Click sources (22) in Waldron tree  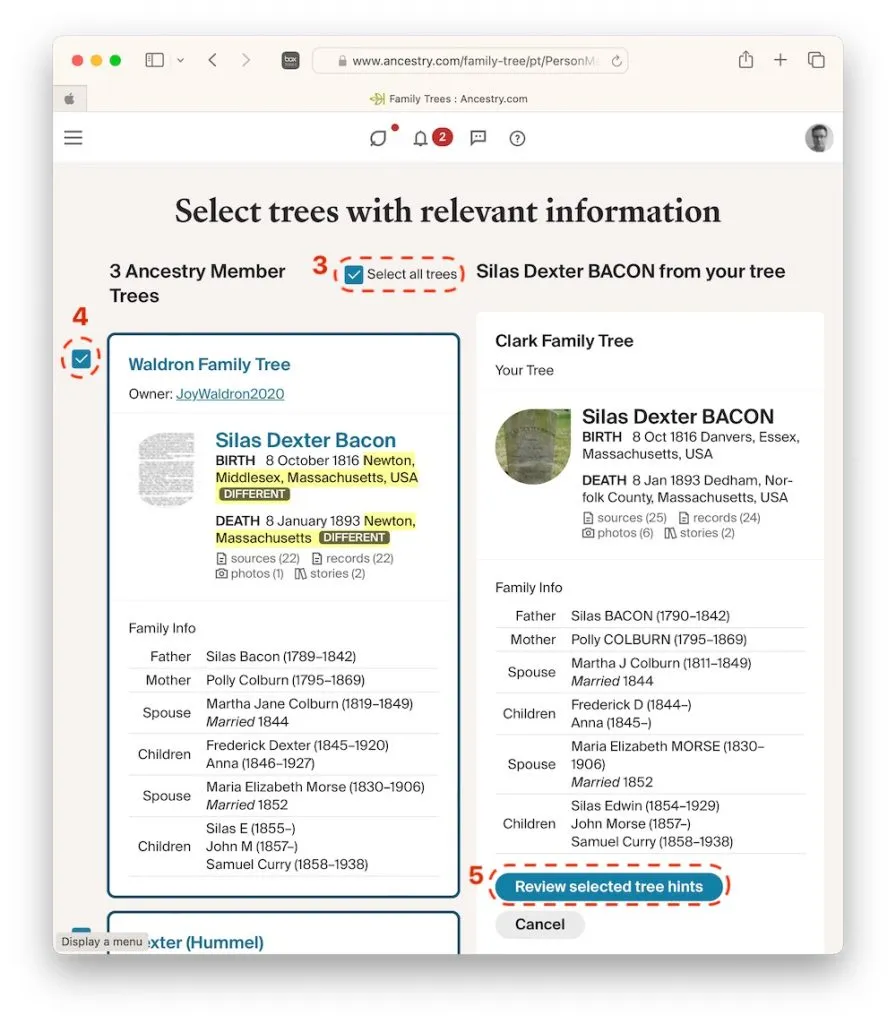tap(258, 558)
